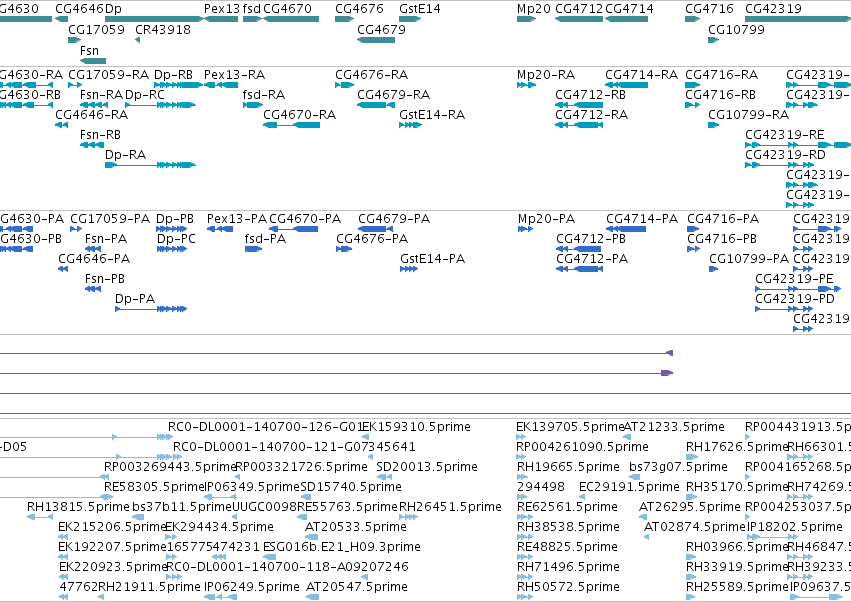Click EST EK159310.5prime
This screenshot has width=851, height=602.
(416, 427)
